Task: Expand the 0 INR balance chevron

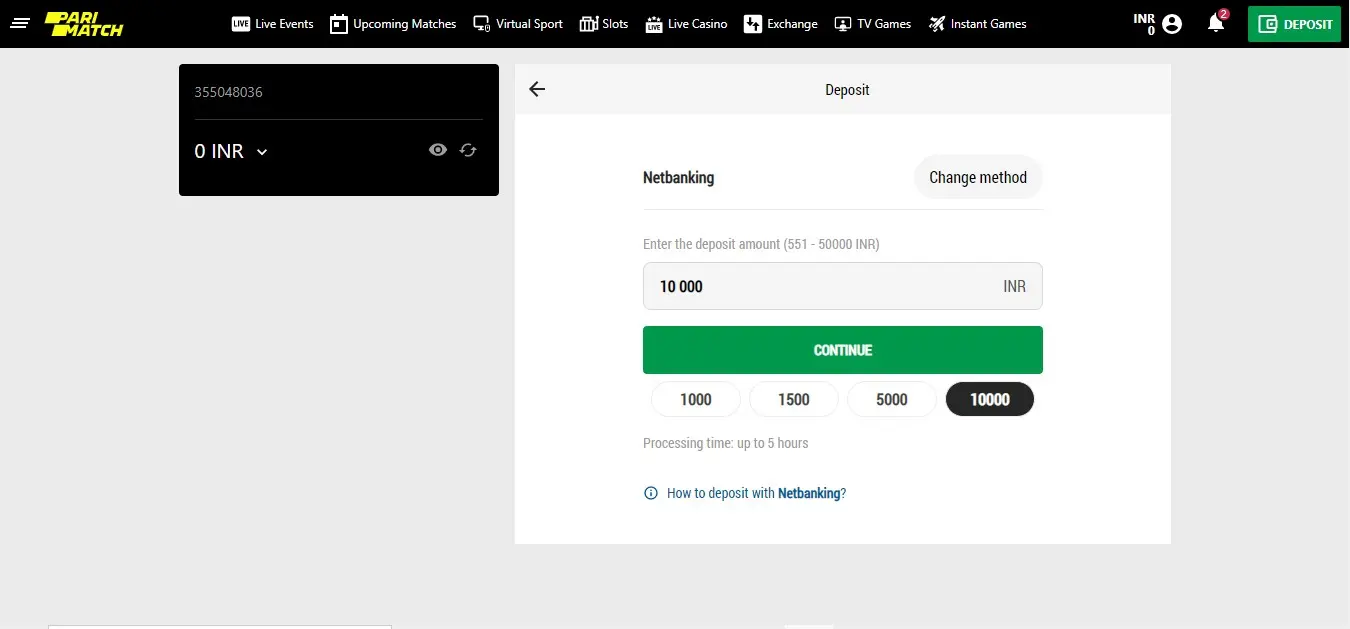Action: click(262, 152)
